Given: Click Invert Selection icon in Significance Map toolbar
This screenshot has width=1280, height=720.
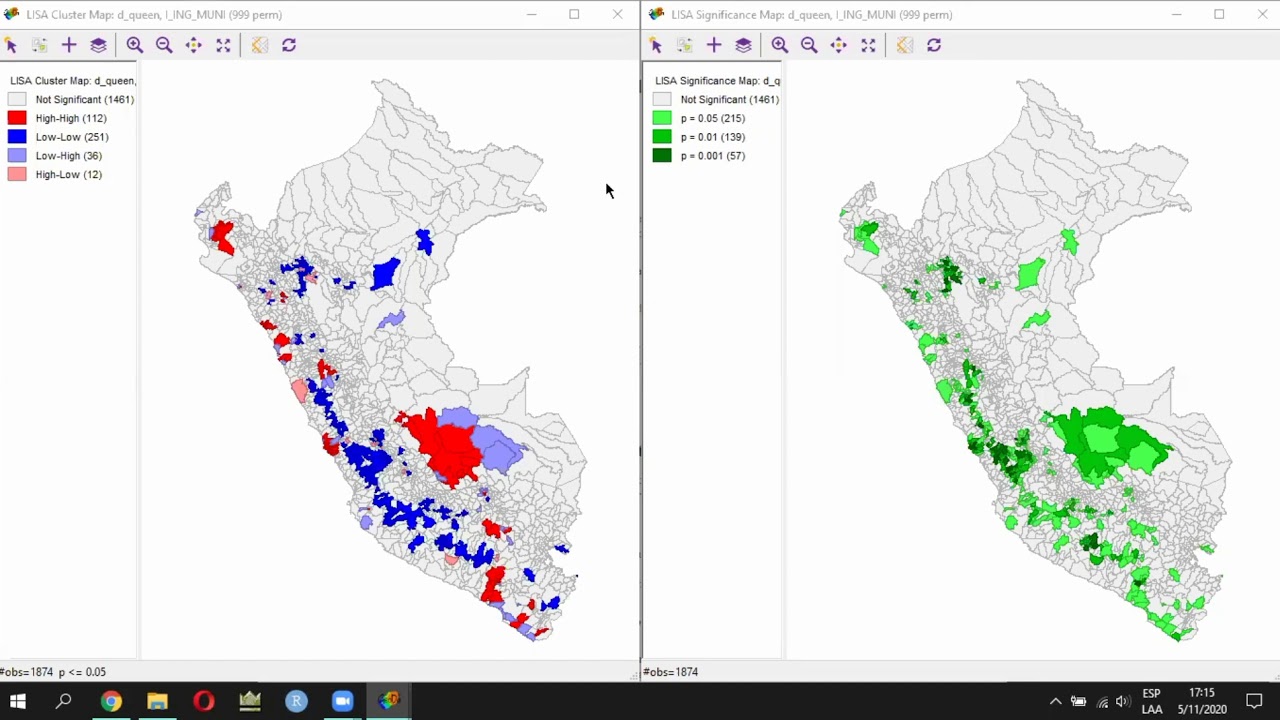Looking at the screenshot, I should click(685, 45).
